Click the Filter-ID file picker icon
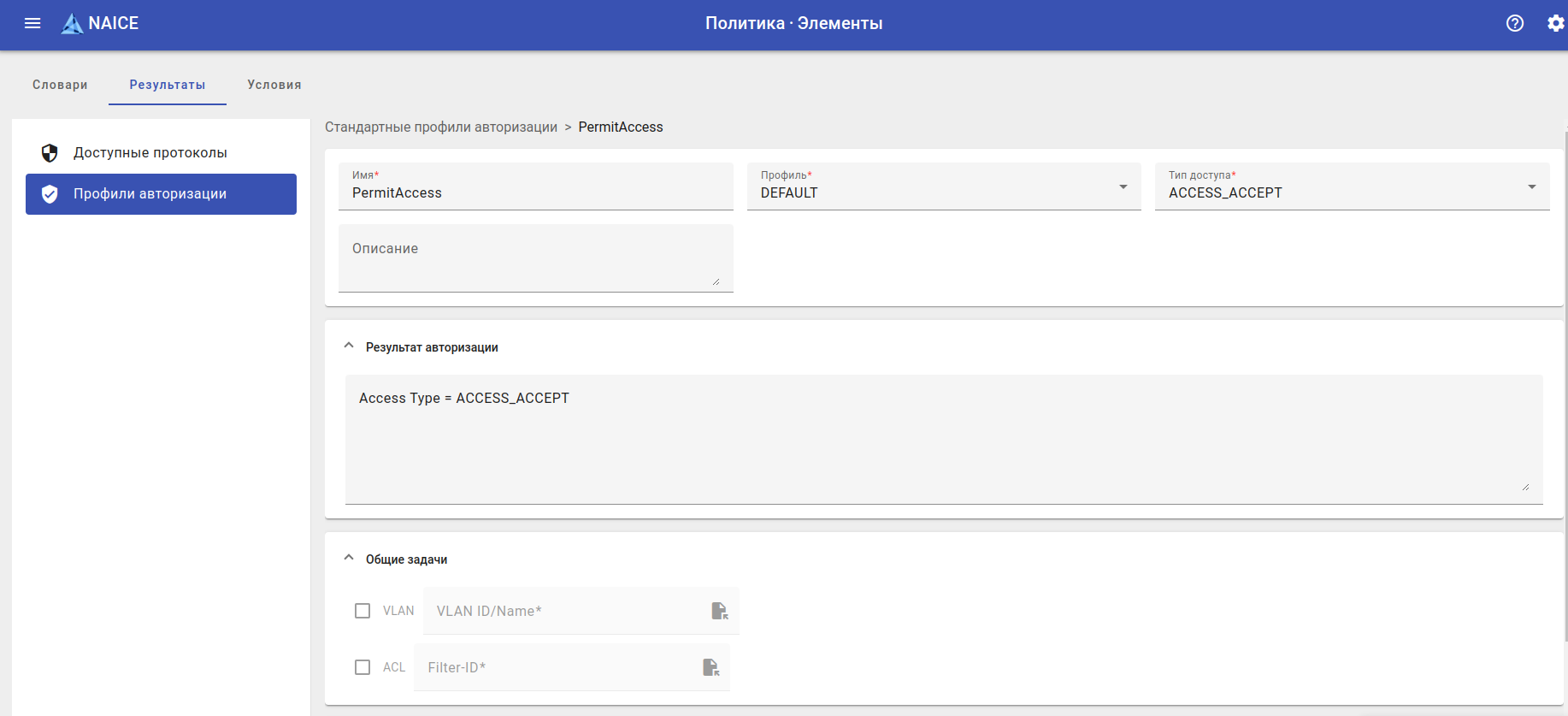This screenshot has height=716, width=1568. click(x=710, y=667)
